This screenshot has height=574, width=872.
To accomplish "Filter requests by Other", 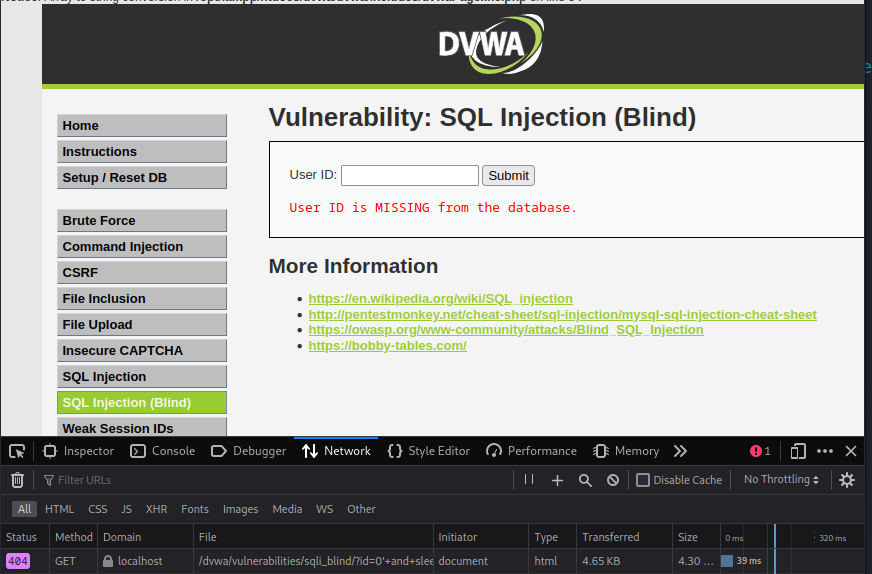I will click(361, 509).
